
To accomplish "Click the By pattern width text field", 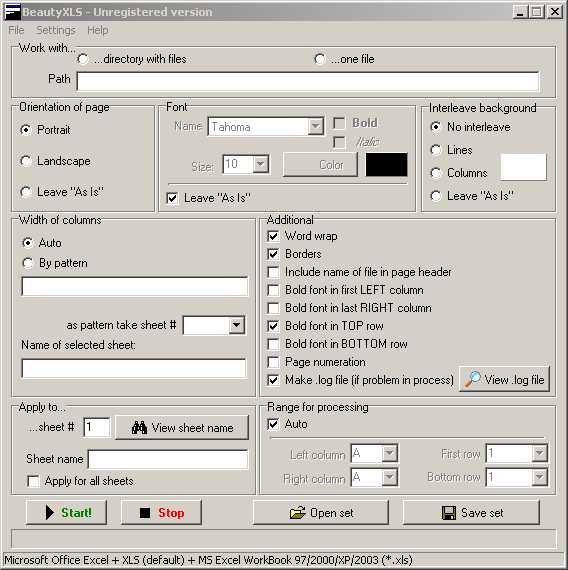I will 135,286.
